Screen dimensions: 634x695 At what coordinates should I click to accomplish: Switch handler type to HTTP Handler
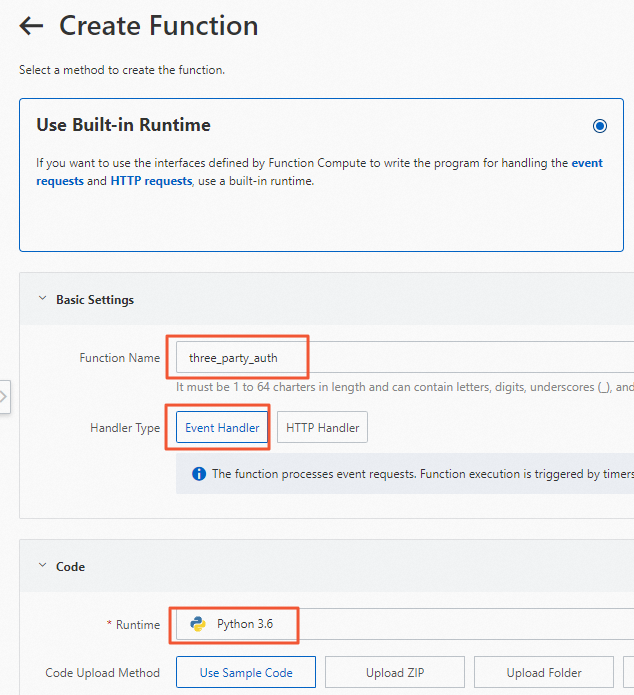point(322,428)
